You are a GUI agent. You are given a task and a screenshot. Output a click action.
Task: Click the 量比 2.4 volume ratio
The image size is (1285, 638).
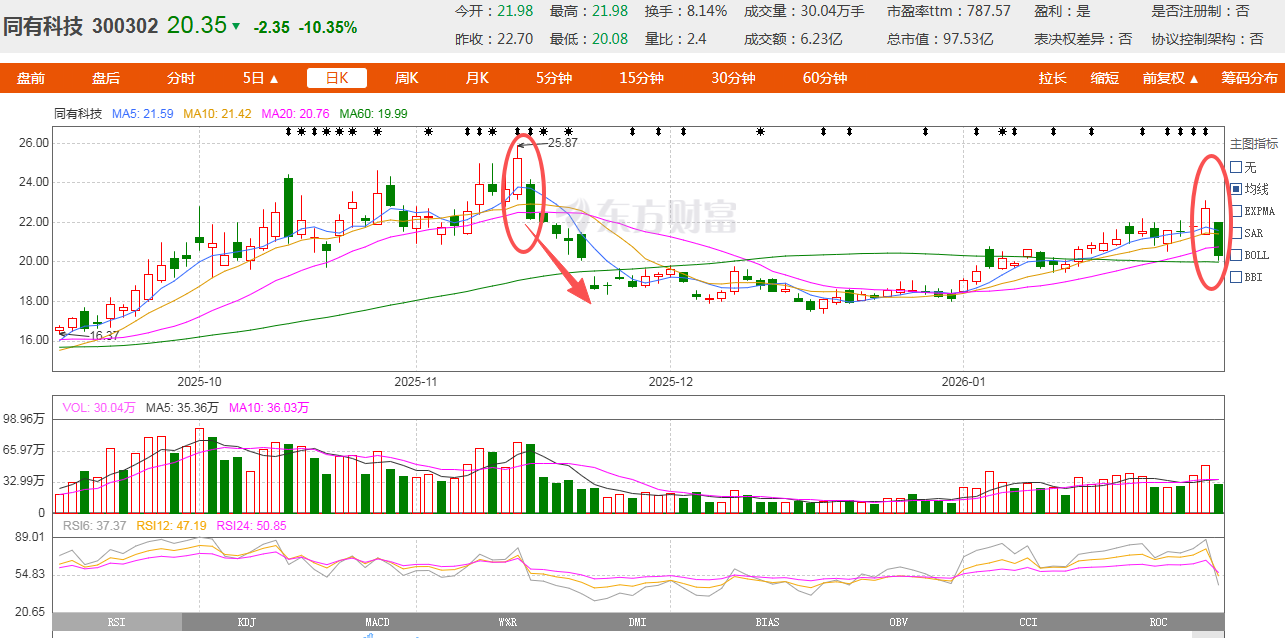point(675,39)
